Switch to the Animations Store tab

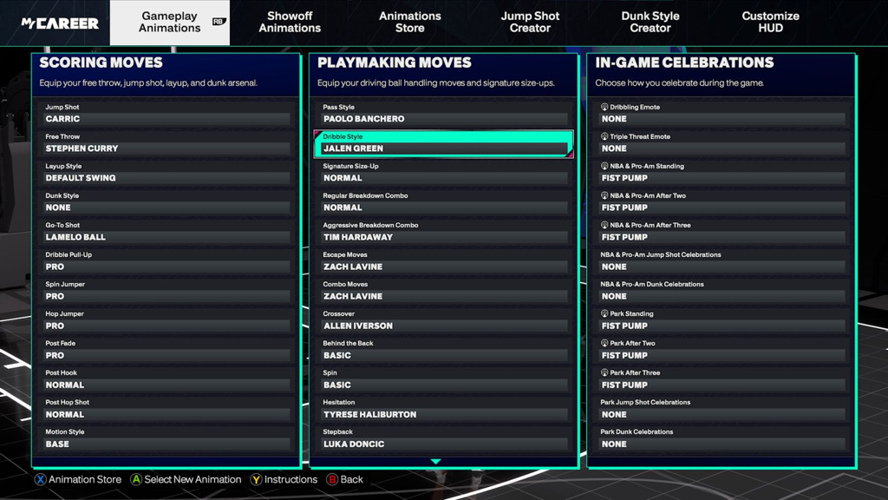409,22
